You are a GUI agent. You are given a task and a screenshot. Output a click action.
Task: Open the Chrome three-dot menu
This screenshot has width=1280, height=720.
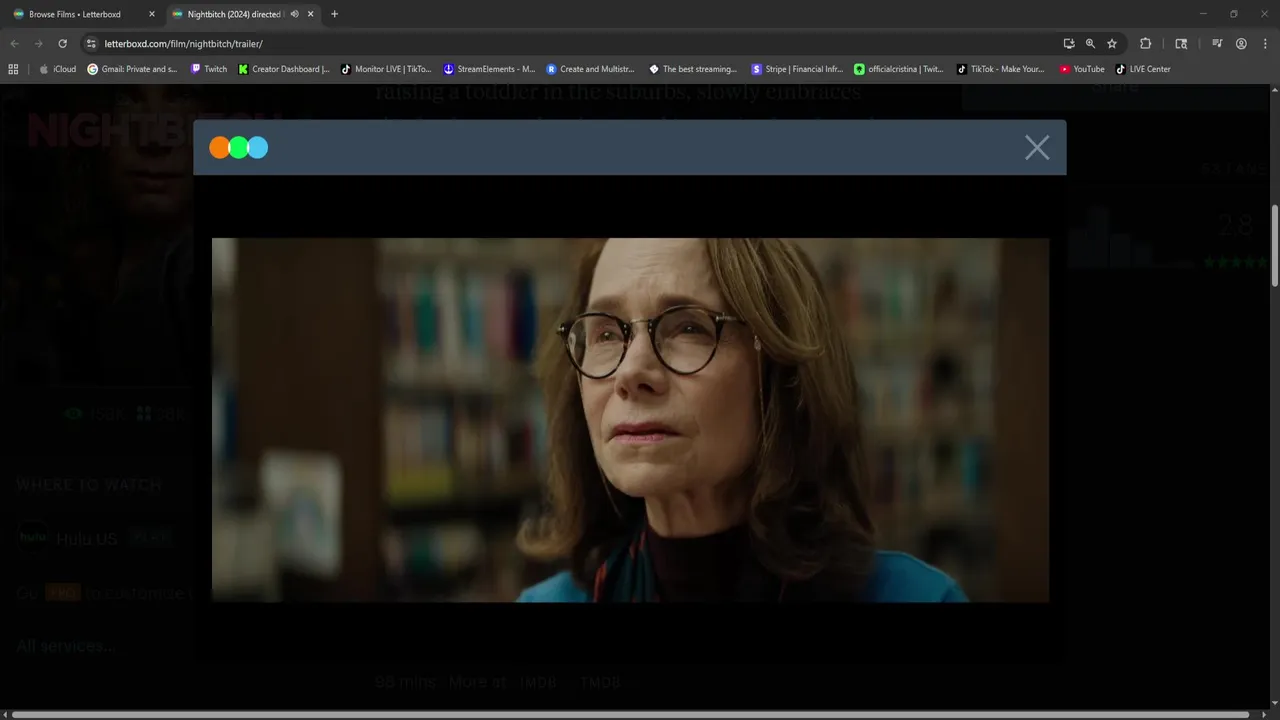1264,44
